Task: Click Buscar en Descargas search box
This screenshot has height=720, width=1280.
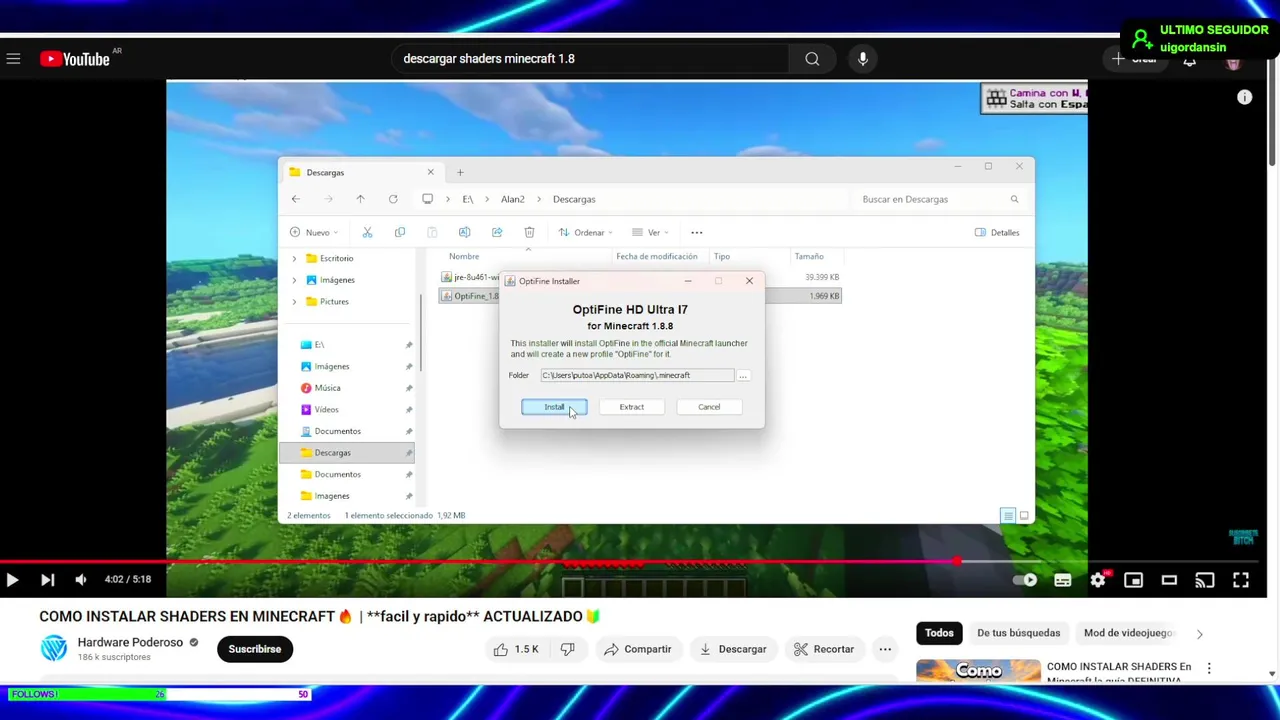Action: pyautogui.click(x=940, y=199)
